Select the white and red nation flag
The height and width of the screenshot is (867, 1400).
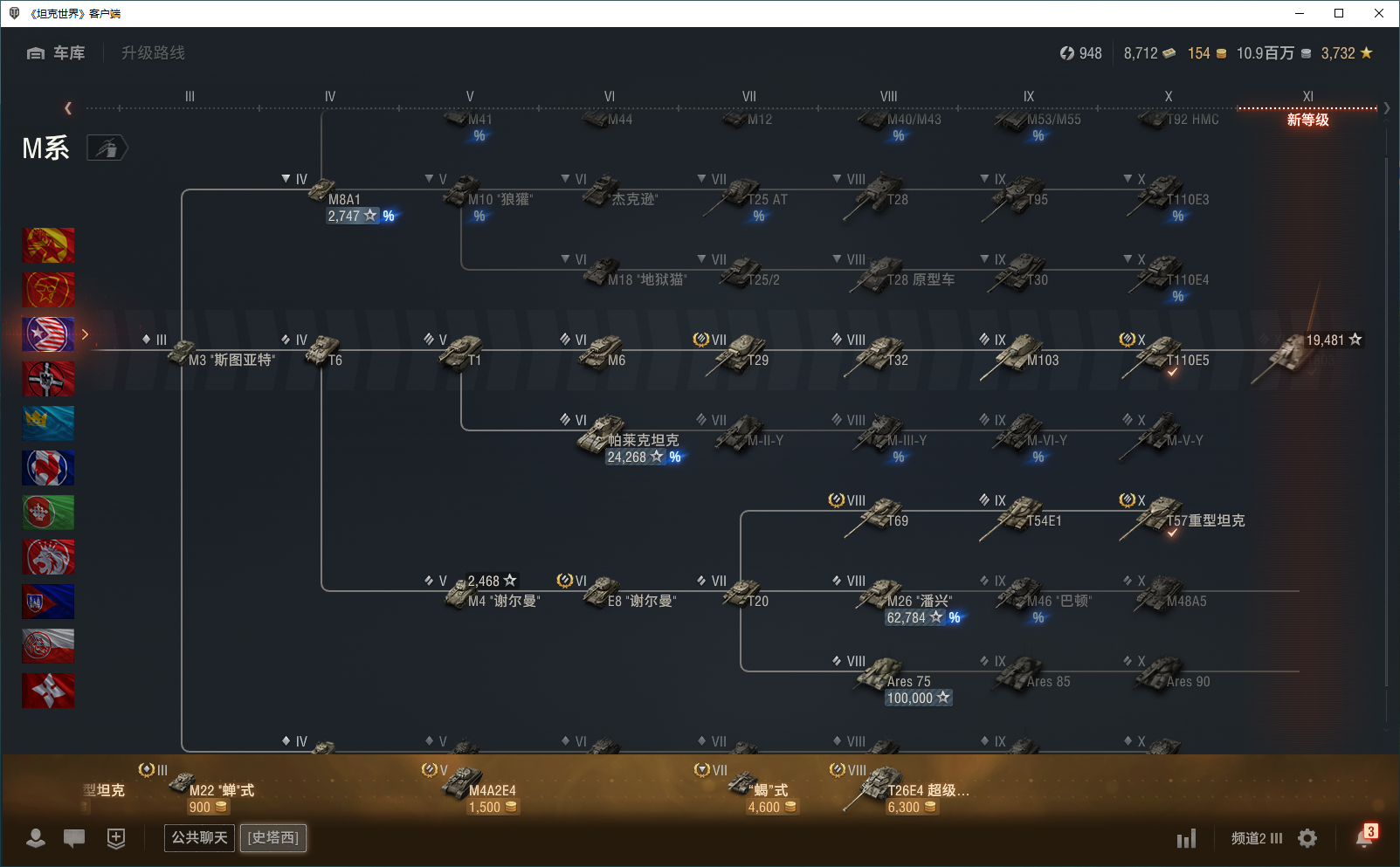click(x=48, y=646)
